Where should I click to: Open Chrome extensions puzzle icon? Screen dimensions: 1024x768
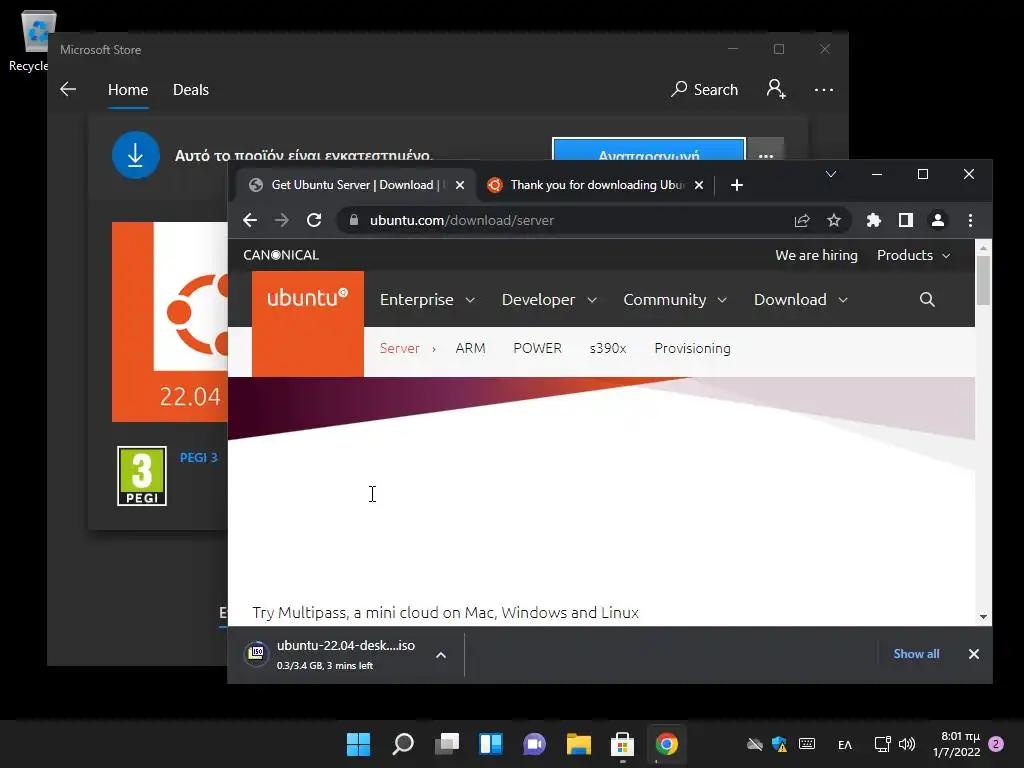(874, 221)
